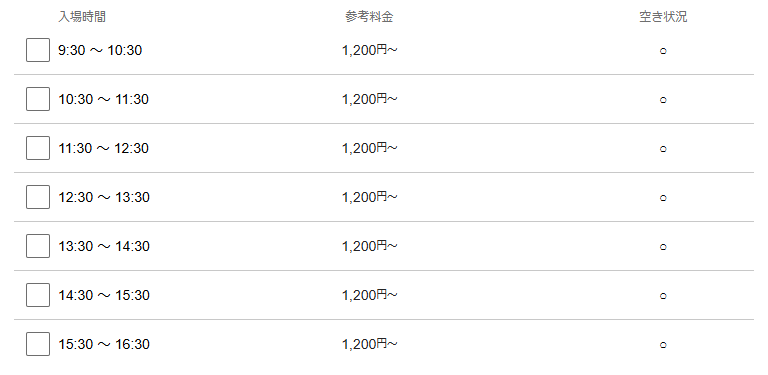Click the 12:30 ～ 13:30 time label

[104, 197]
